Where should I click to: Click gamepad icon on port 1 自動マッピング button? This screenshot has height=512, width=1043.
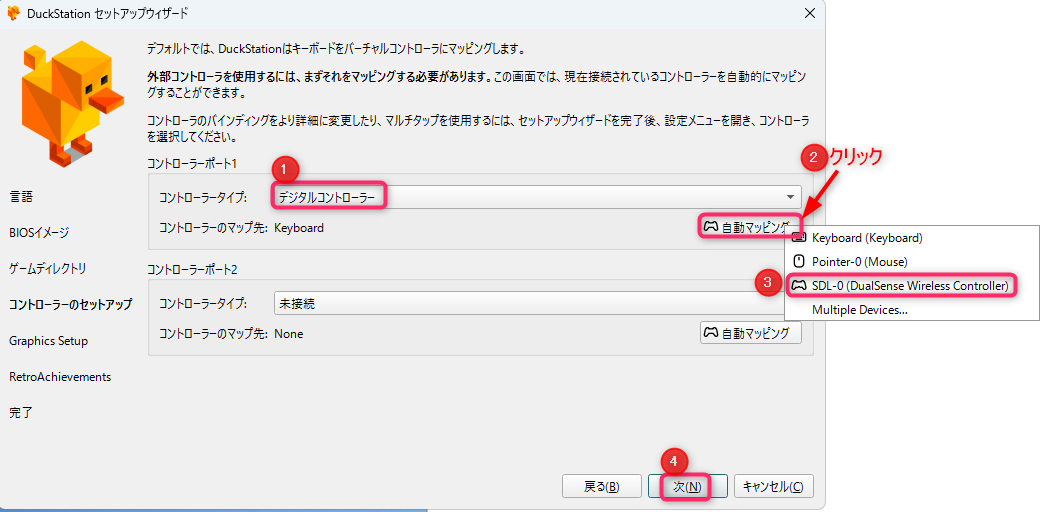tap(710, 227)
